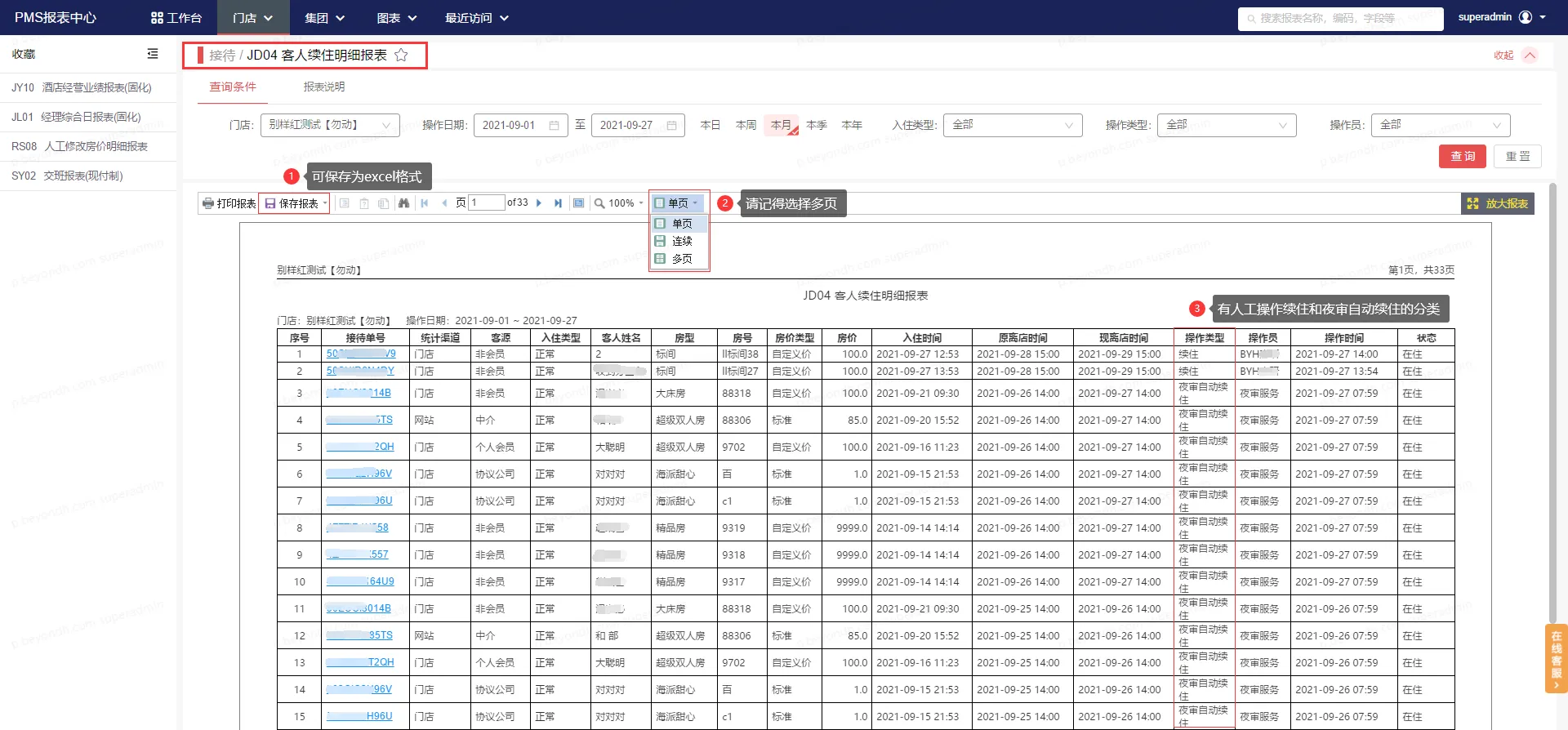Viewport: 1568px width, 730px height.
Task: Click the report name search input
Action: 1341,18
